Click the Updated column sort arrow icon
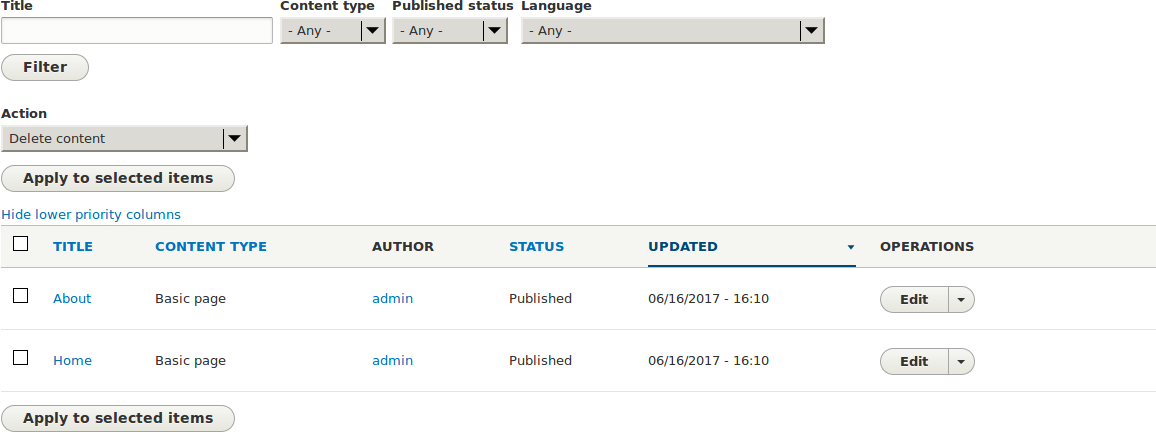This screenshot has height=432, width=1156. pos(851,247)
